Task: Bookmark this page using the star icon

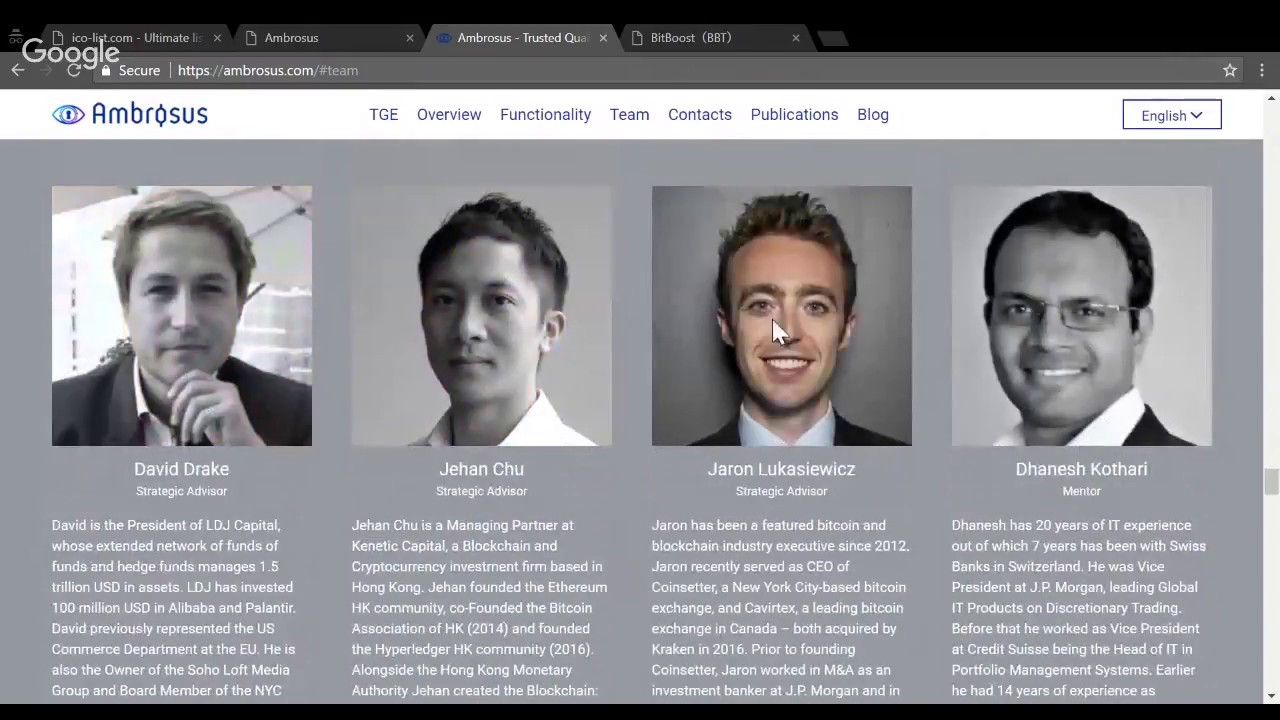Action: [1230, 70]
